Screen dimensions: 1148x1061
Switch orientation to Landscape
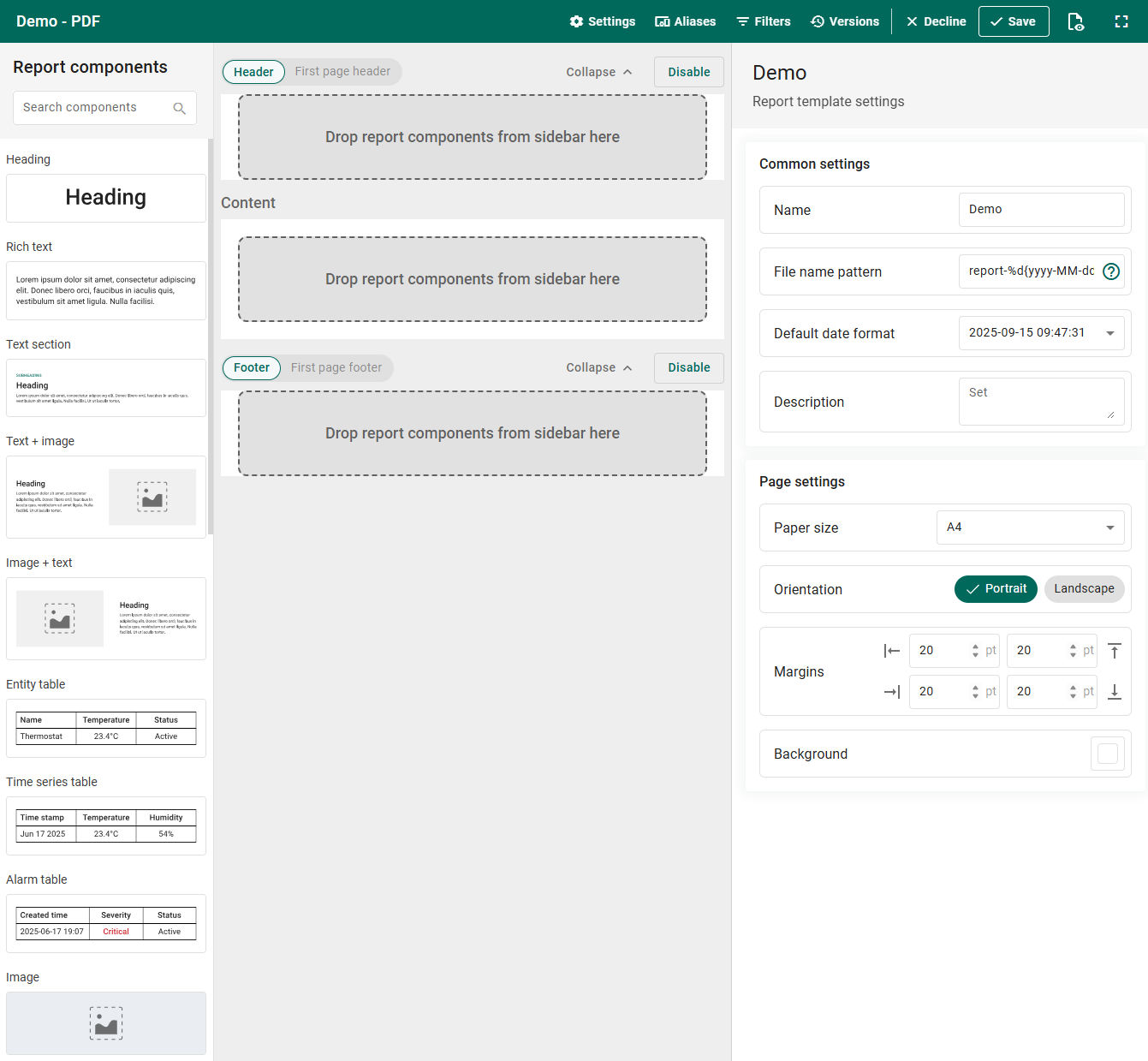pyautogui.click(x=1084, y=589)
